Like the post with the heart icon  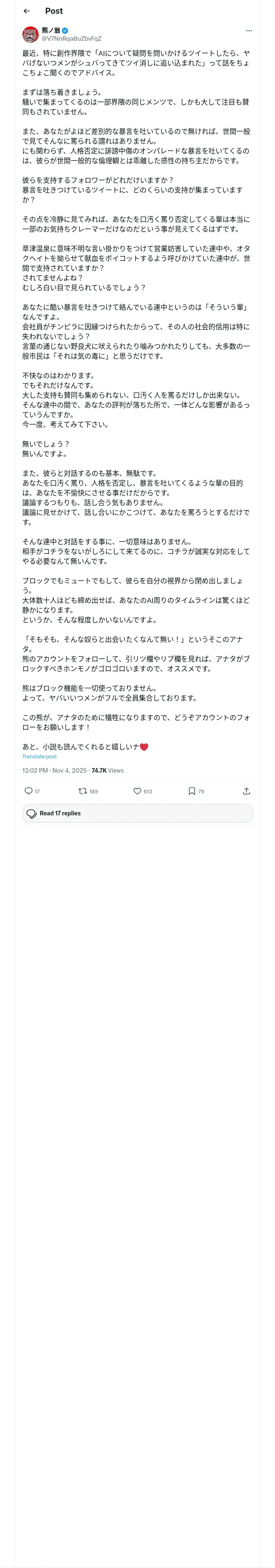[137, 791]
